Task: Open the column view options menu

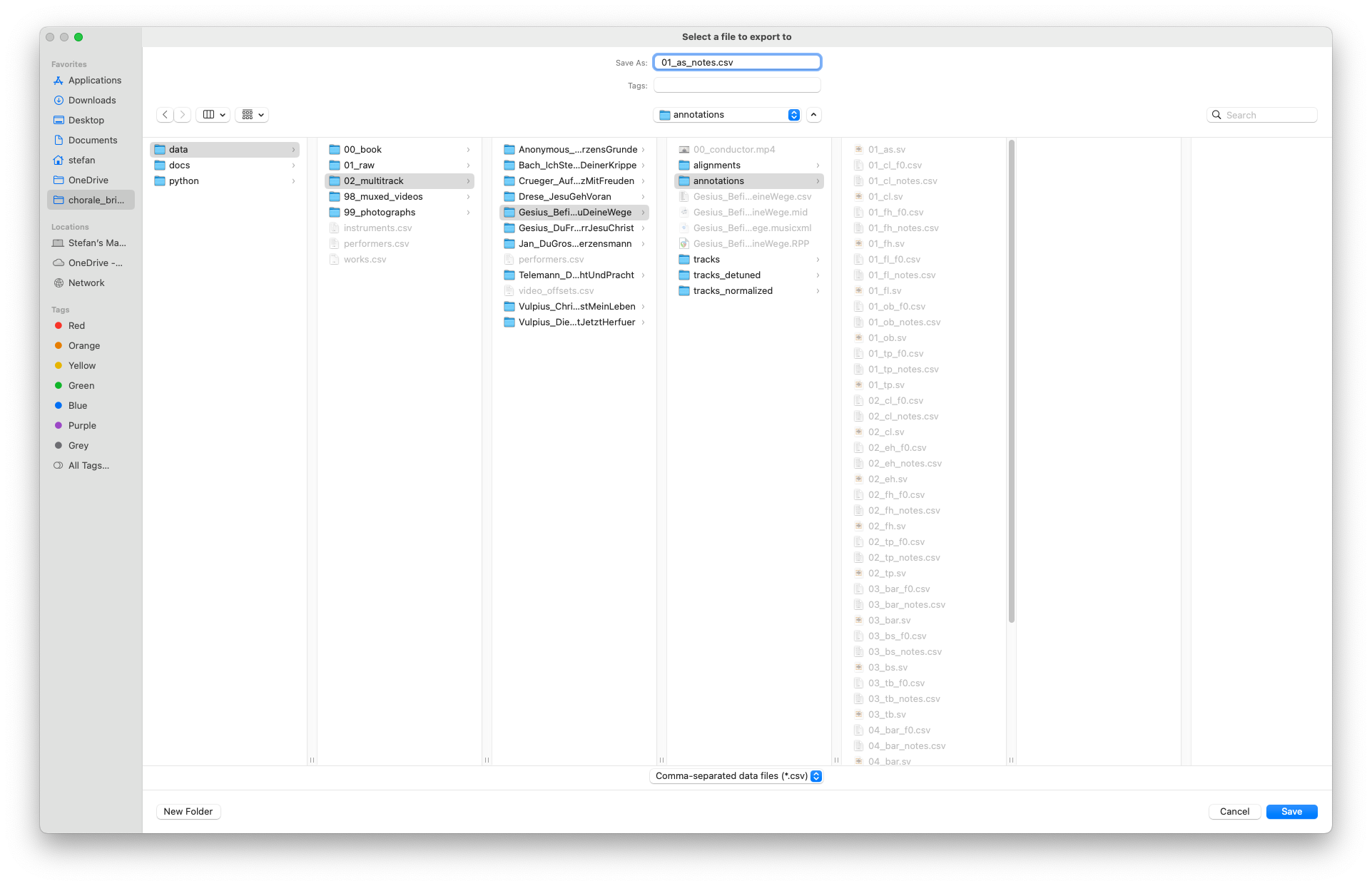Action: tap(213, 114)
